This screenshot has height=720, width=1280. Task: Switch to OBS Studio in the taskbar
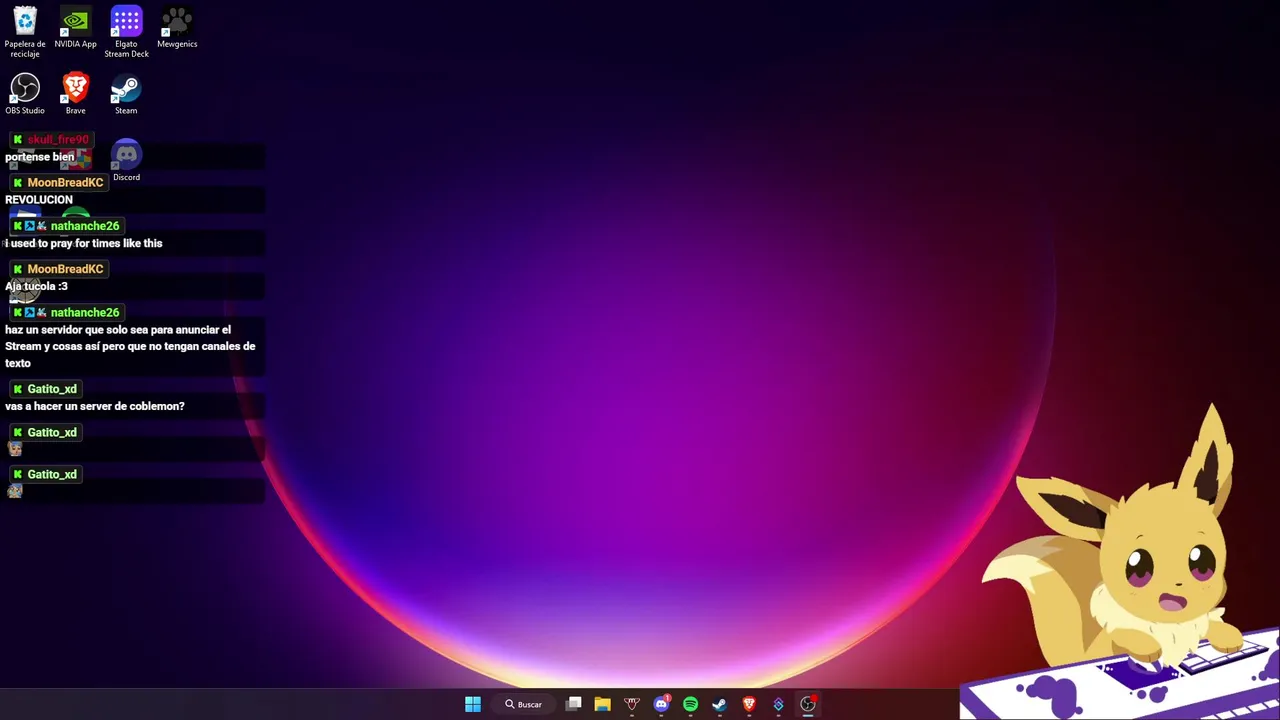808,704
